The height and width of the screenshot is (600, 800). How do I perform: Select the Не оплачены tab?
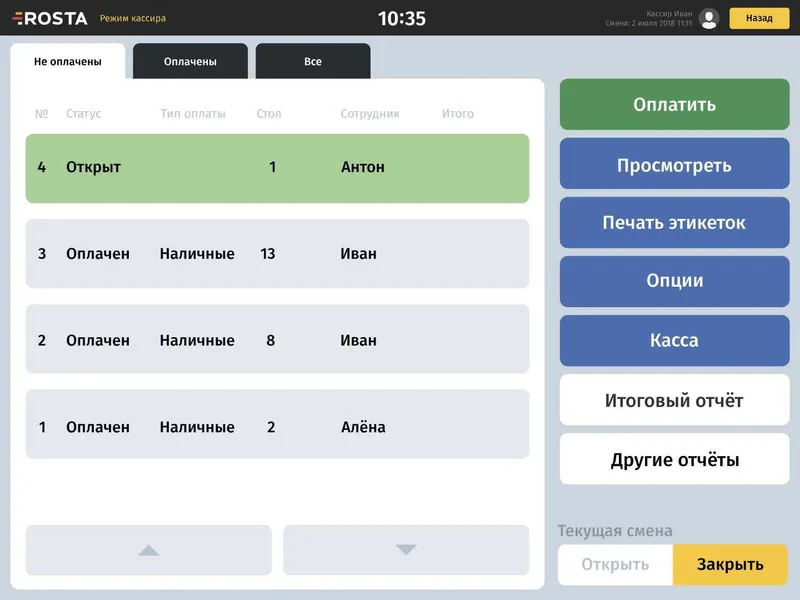68,61
